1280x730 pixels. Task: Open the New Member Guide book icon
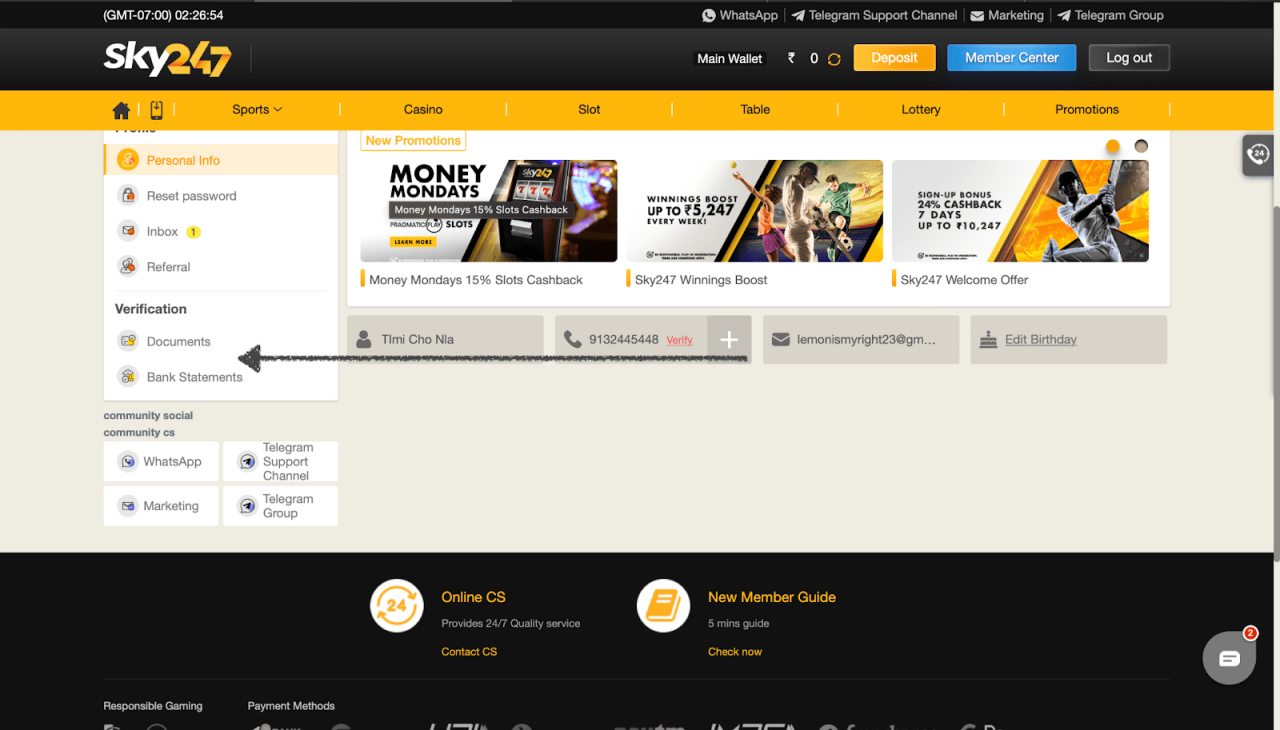(664, 605)
